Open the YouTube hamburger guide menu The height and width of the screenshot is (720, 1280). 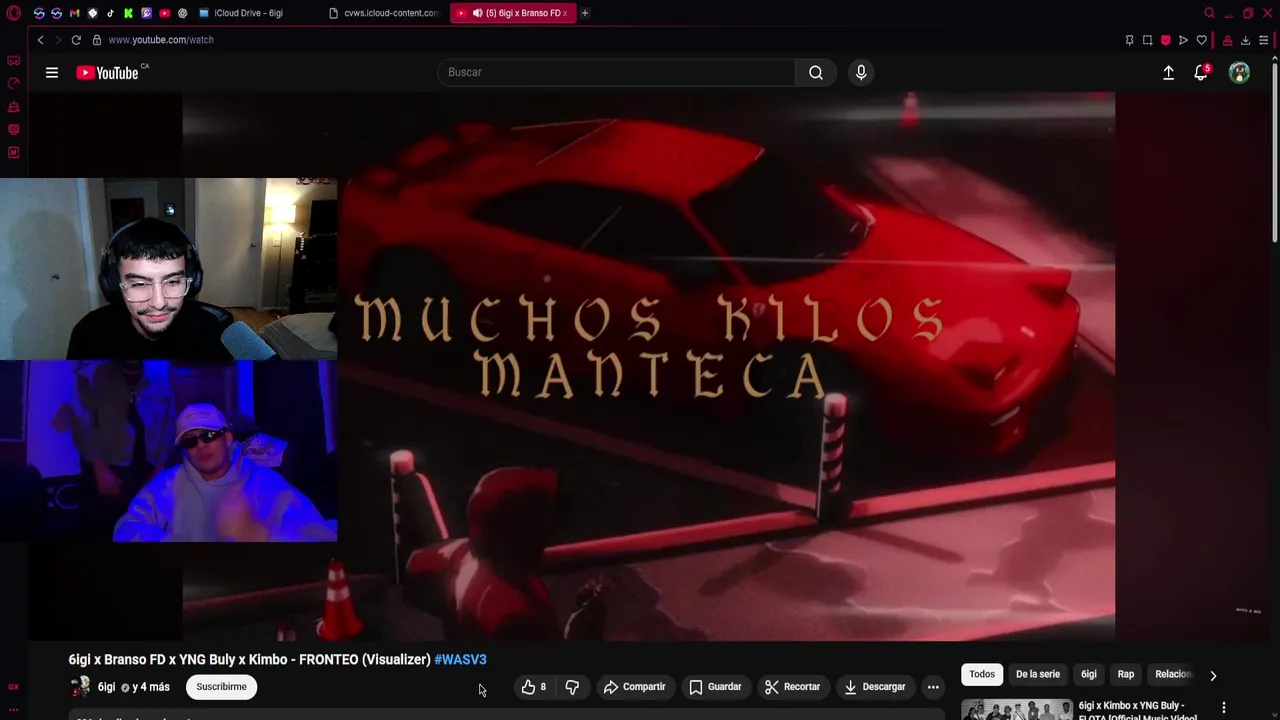tap(52, 72)
